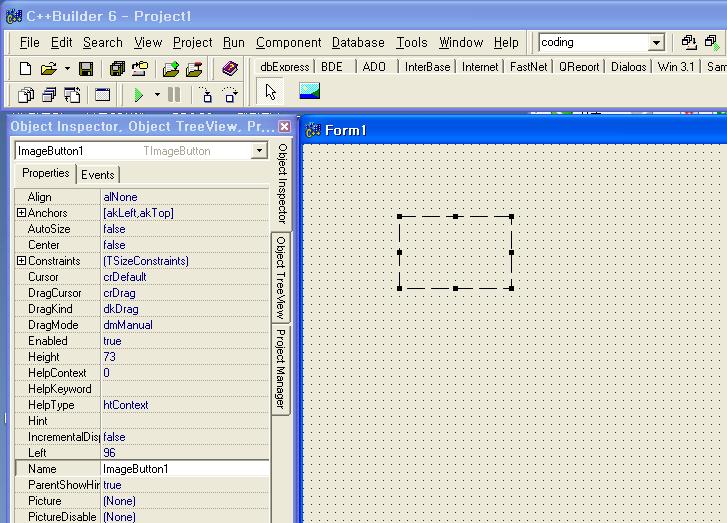This screenshot has width=727, height=523.
Task: Open the Component menu
Action: click(288, 43)
